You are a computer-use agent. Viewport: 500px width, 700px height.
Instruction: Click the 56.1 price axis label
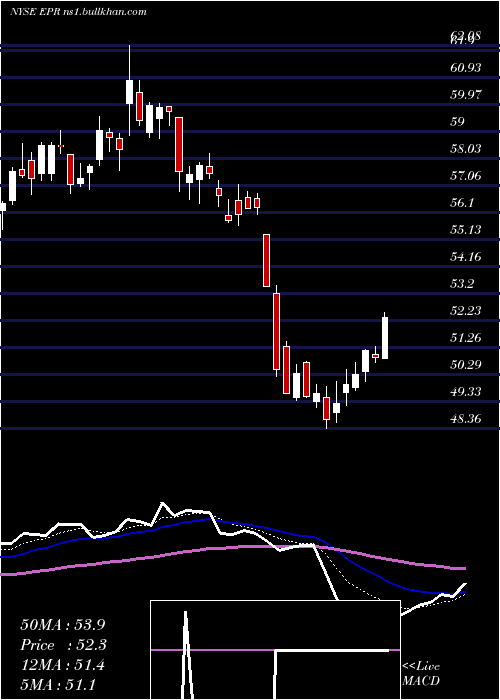pyautogui.click(x=462, y=203)
